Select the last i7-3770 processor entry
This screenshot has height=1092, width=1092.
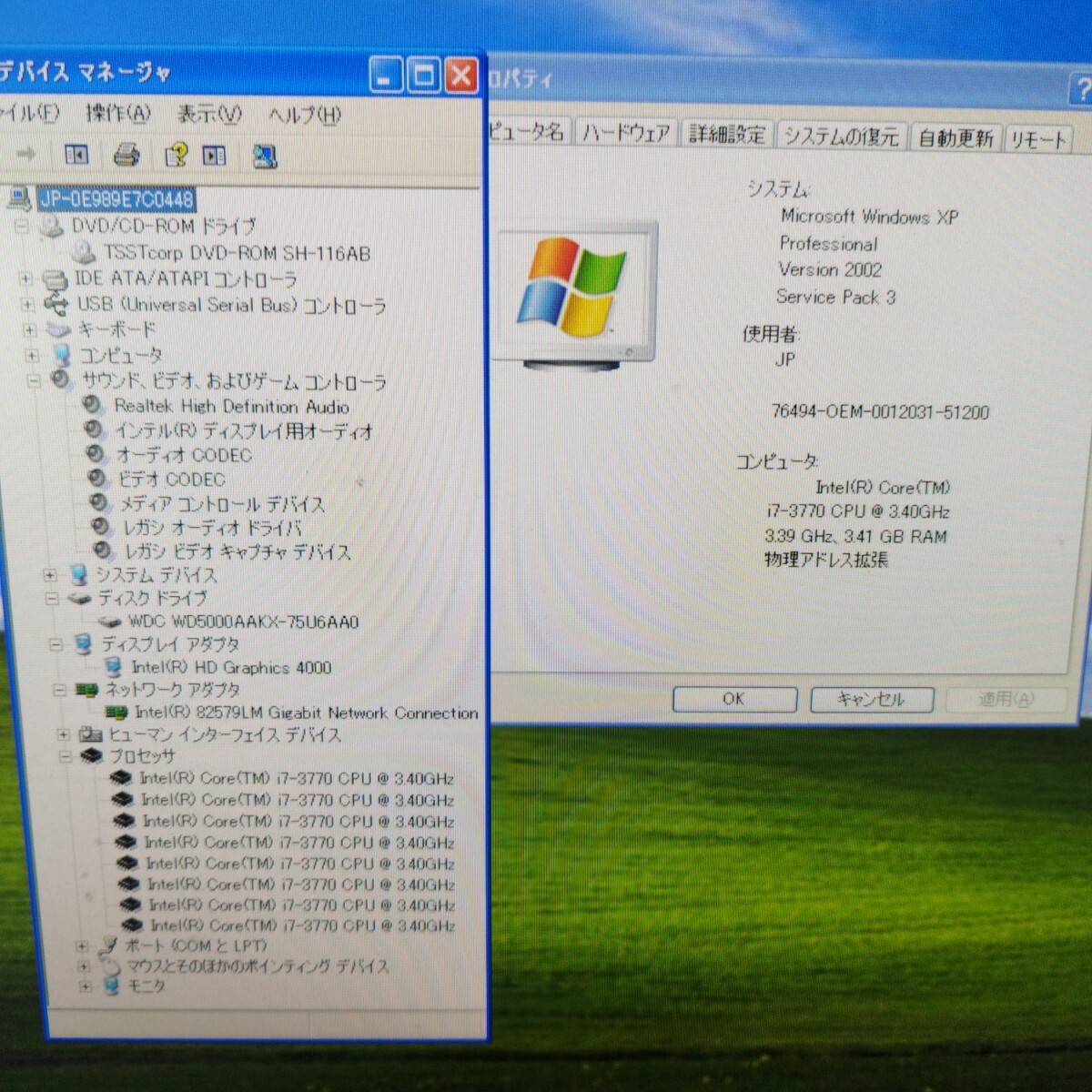pyautogui.click(x=302, y=925)
